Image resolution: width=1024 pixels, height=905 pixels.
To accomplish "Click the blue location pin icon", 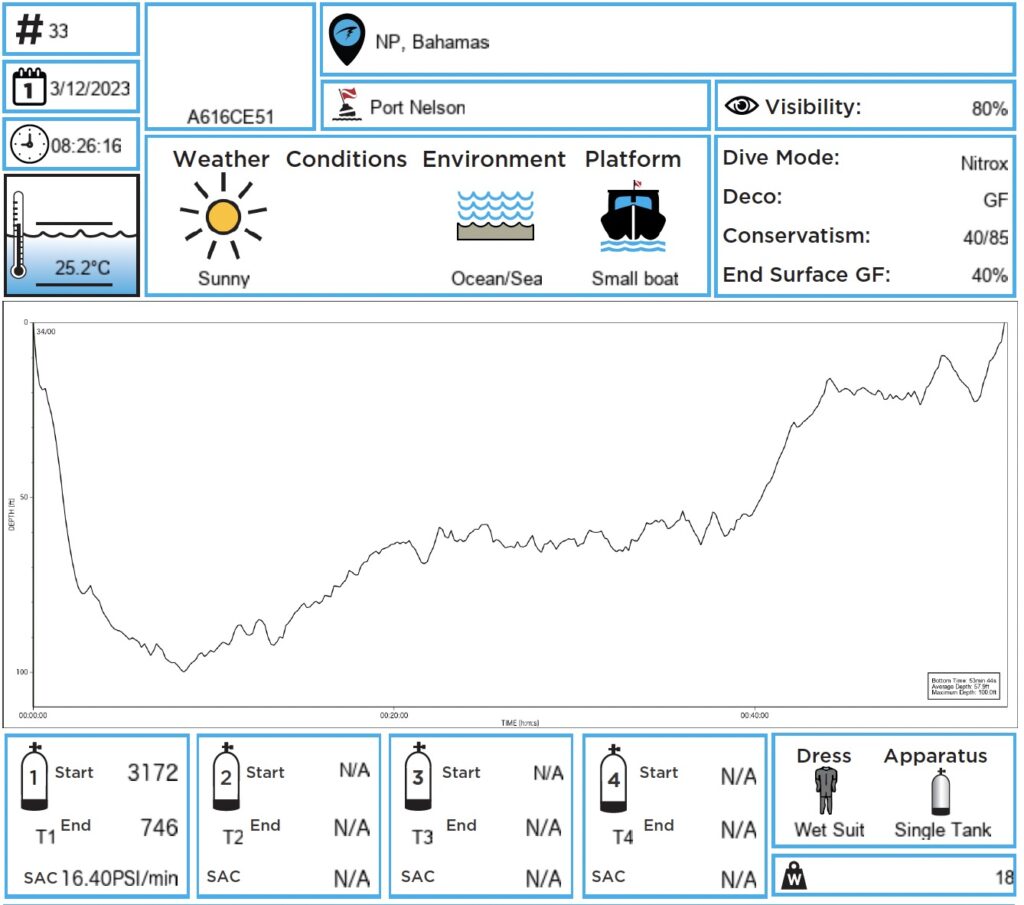I will pyautogui.click(x=347, y=40).
